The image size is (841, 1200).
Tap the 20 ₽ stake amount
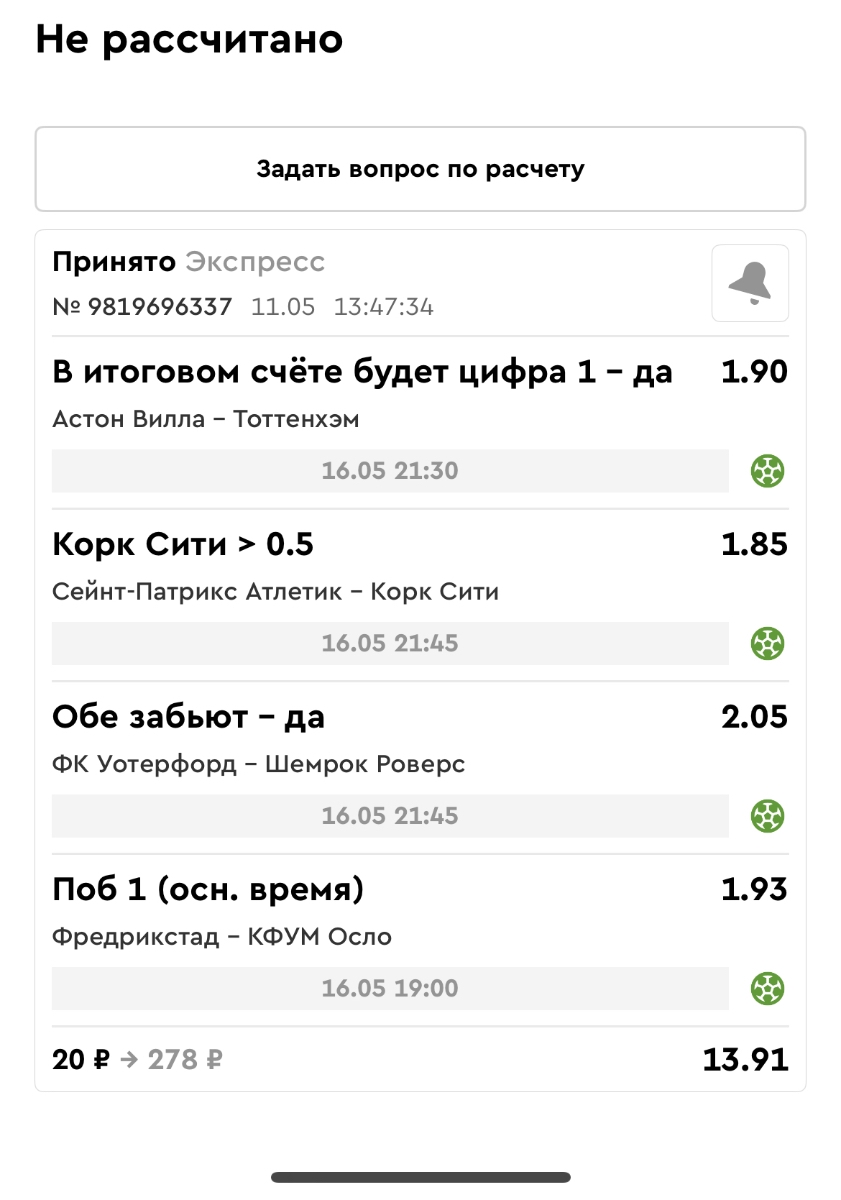click(x=80, y=1059)
